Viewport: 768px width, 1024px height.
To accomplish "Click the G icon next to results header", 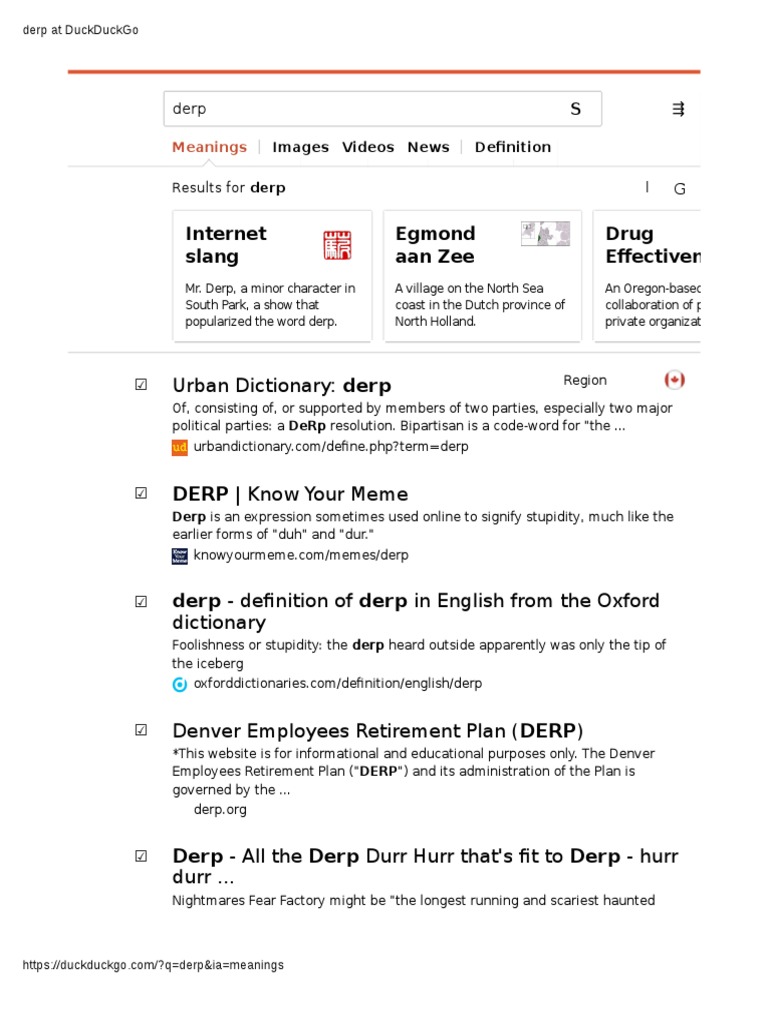I will pyautogui.click(x=679, y=189).
